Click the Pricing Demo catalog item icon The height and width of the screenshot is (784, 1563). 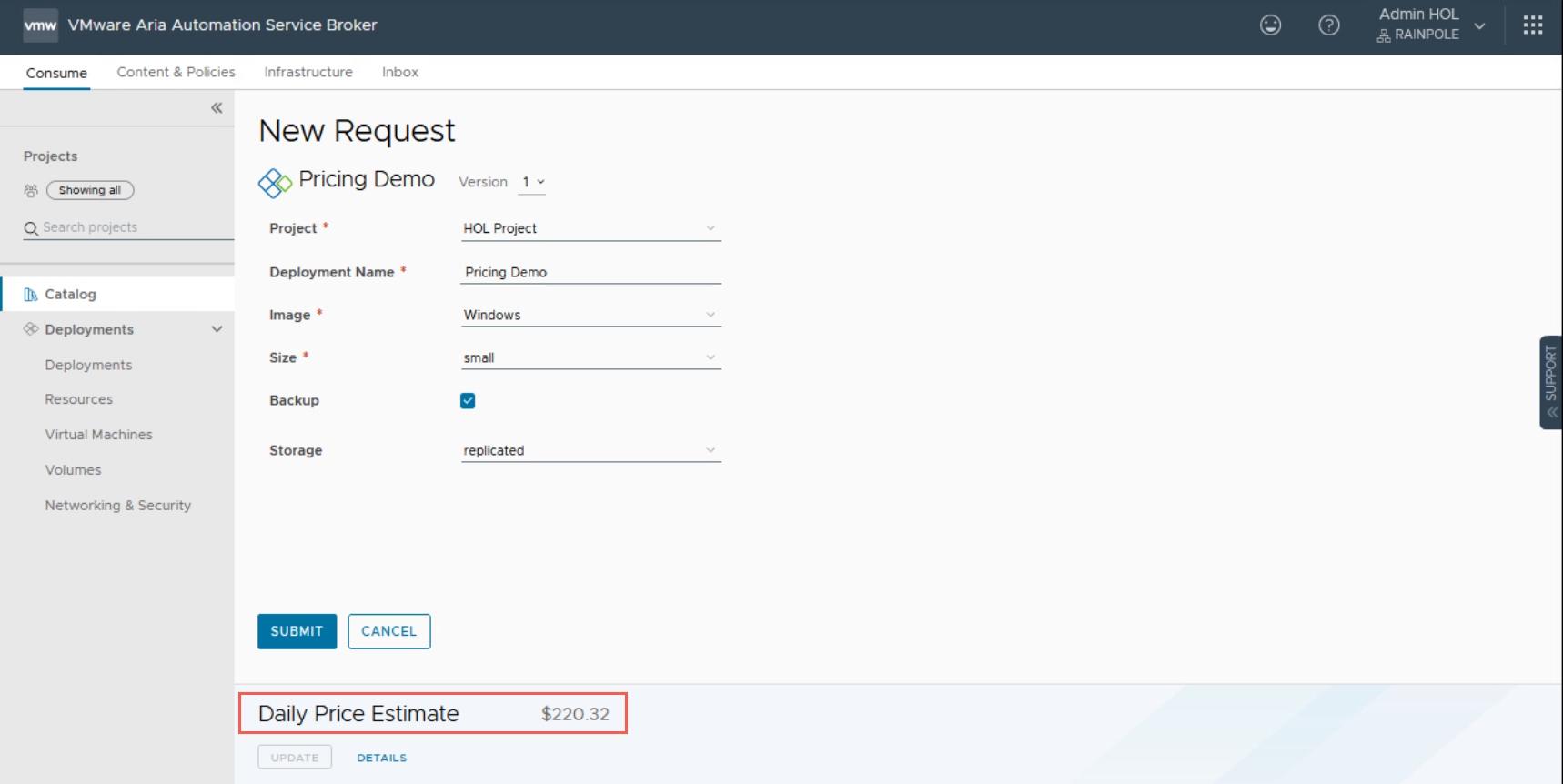[275, 183]
